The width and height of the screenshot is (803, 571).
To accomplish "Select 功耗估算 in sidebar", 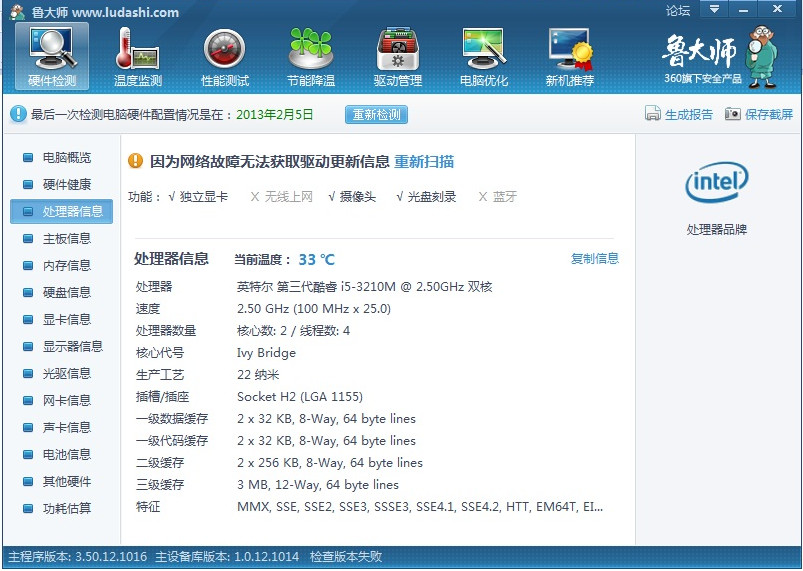I will (x=61, y=509).
